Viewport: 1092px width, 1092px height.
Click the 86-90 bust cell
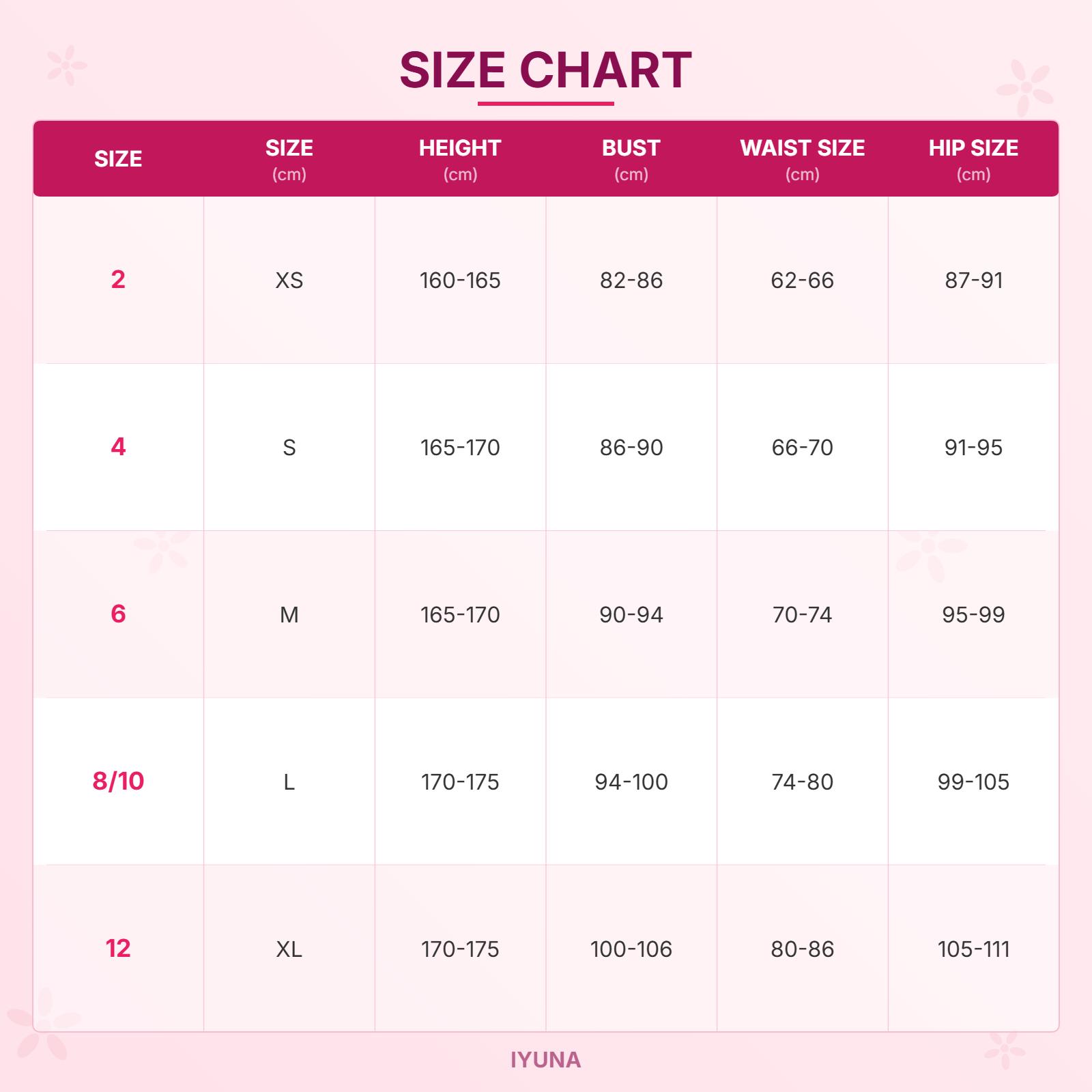(x=631, y=447)
